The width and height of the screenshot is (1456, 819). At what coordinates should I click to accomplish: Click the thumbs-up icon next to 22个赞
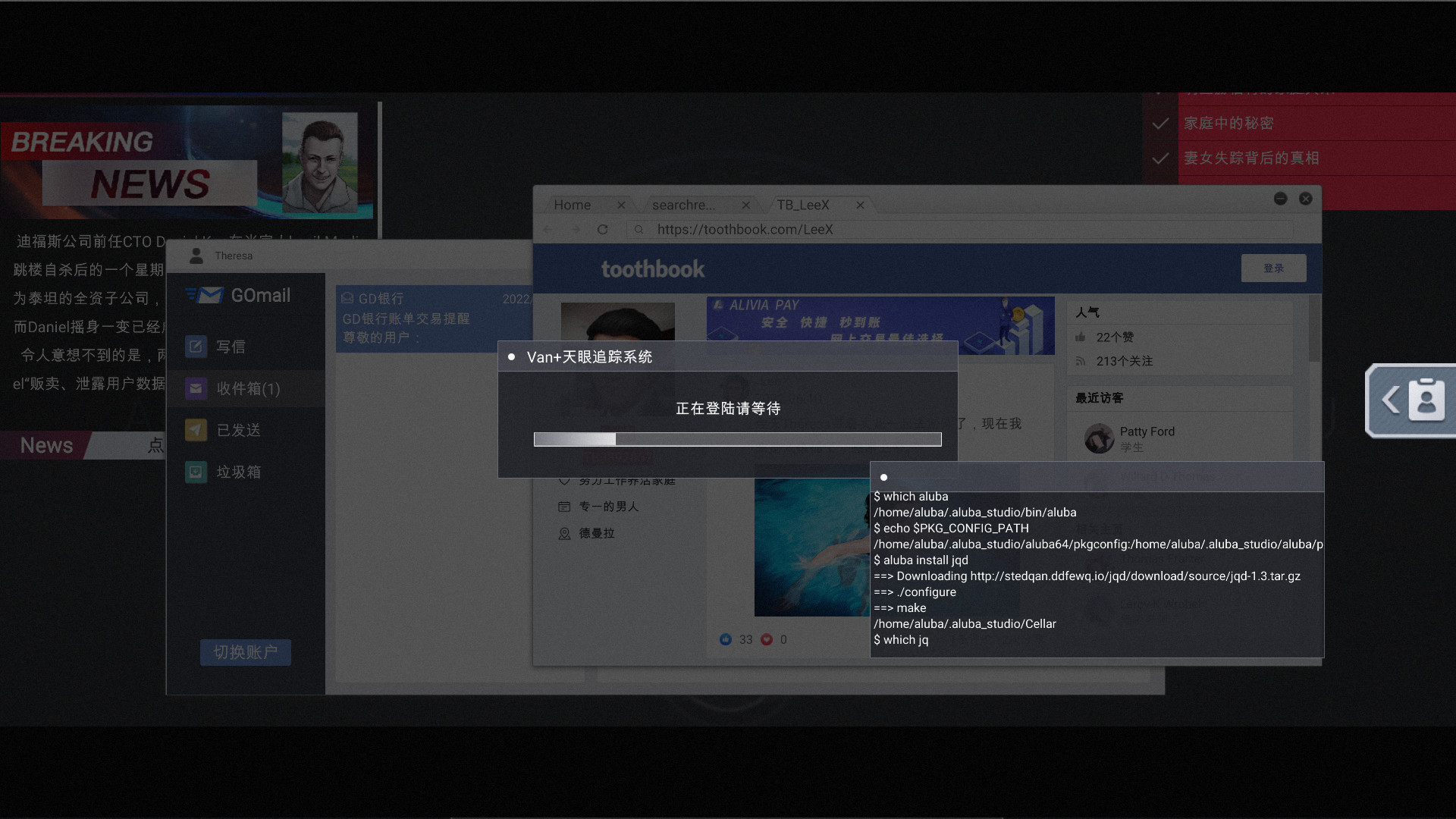[x=1083, y=337]
